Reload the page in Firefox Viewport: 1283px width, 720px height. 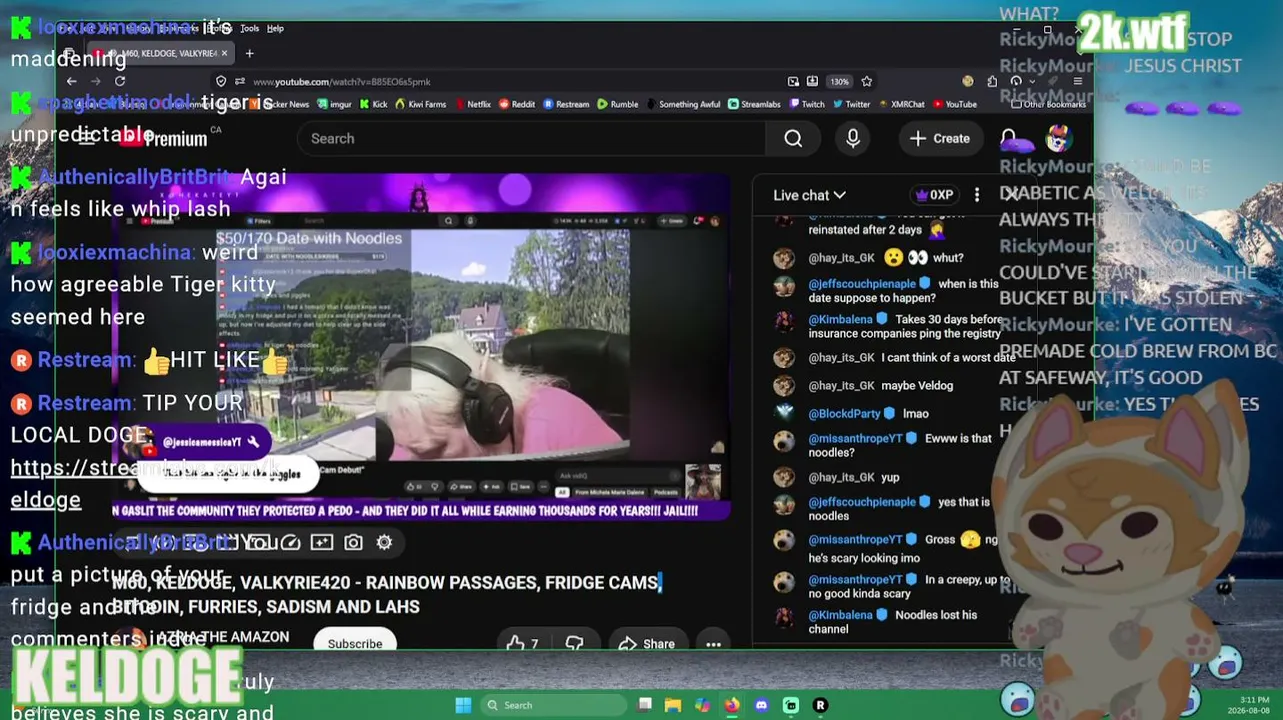(120, 81)
